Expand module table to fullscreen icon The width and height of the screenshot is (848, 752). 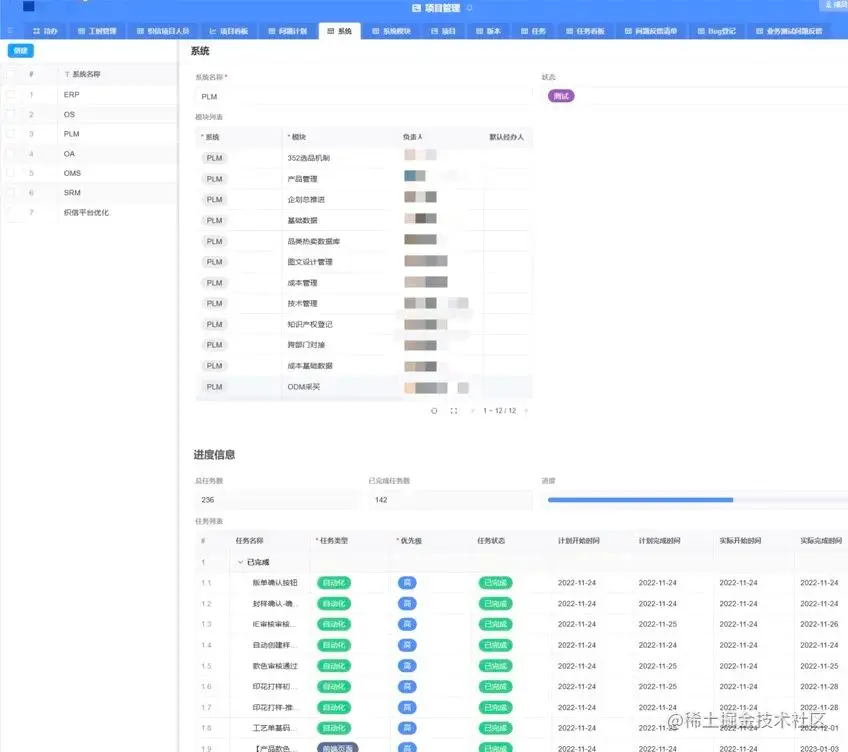pos(454,411)
